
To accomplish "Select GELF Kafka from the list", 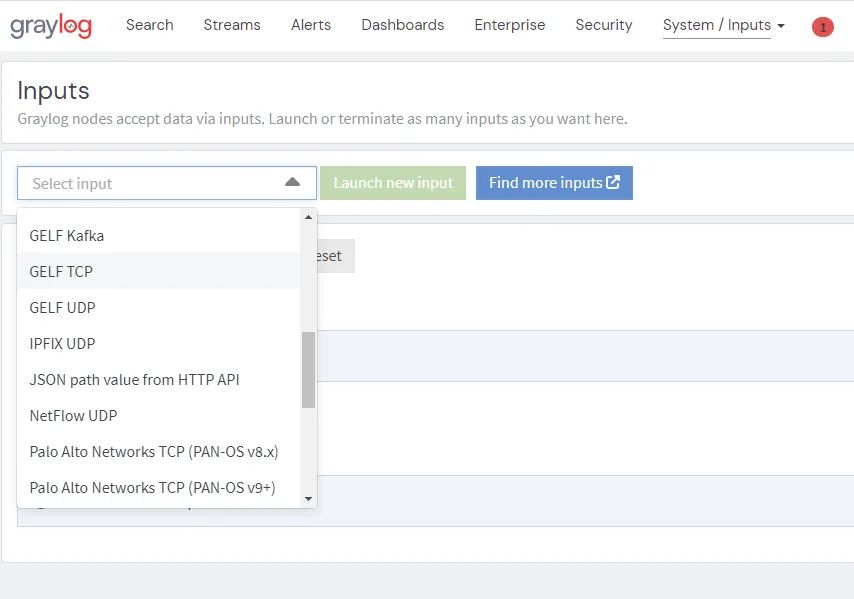I will (66, 236).
